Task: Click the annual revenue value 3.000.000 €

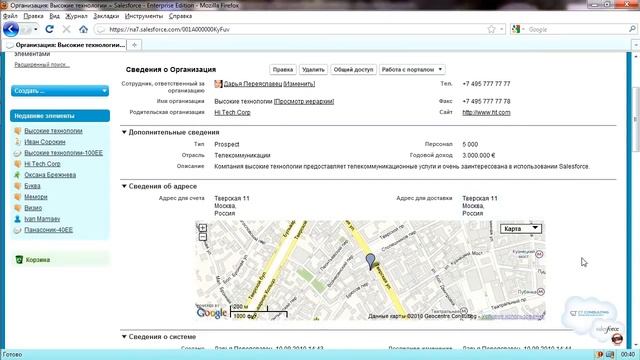Action: tap(479, 155)
